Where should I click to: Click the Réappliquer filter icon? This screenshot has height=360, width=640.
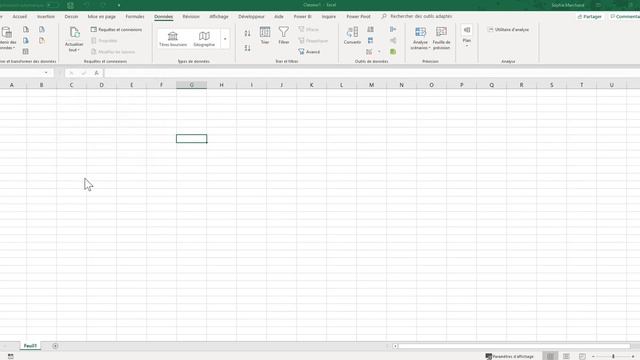tap(313, 40)
